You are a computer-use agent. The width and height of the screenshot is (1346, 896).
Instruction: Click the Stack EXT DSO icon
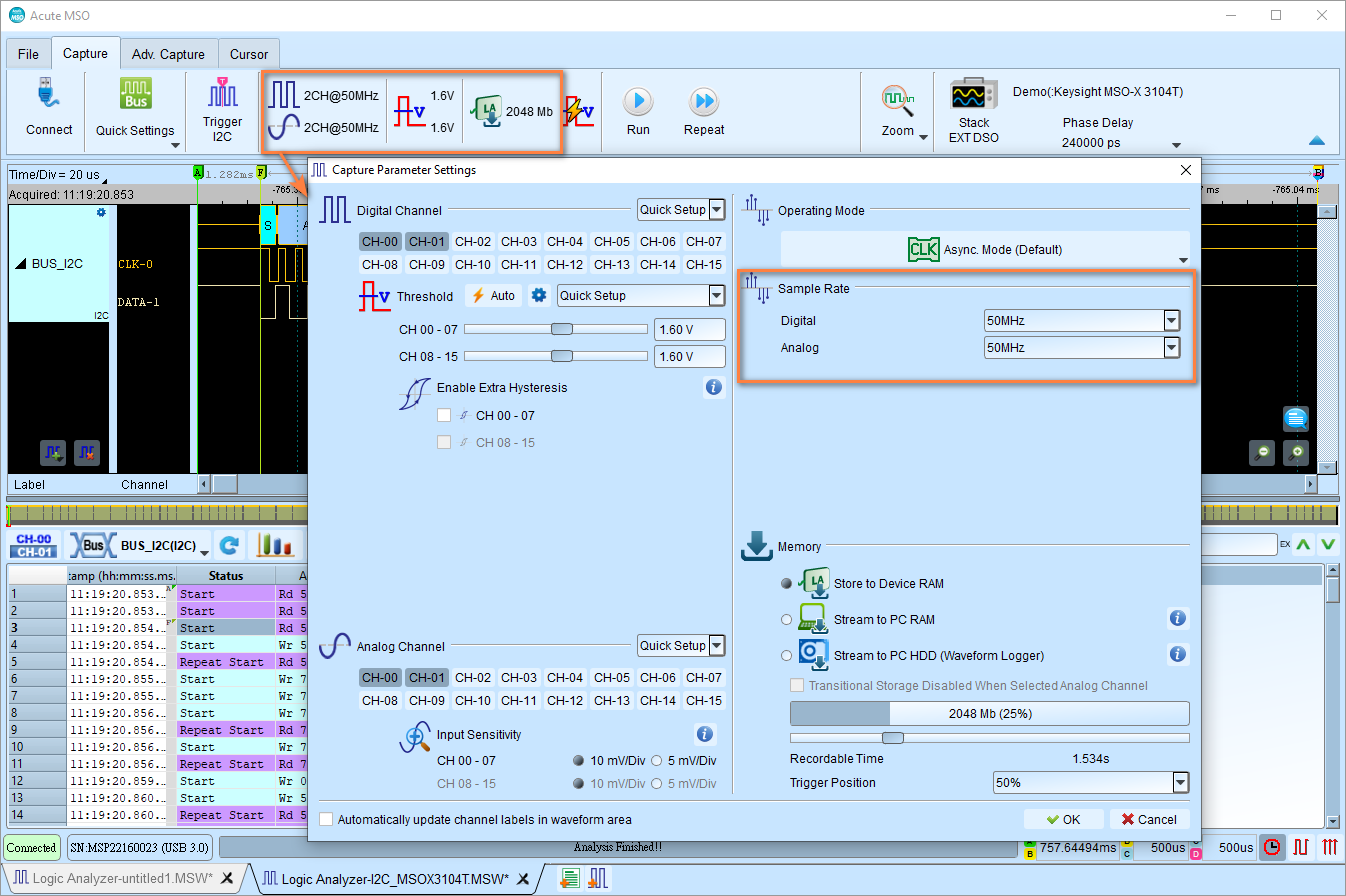point(973,96)
